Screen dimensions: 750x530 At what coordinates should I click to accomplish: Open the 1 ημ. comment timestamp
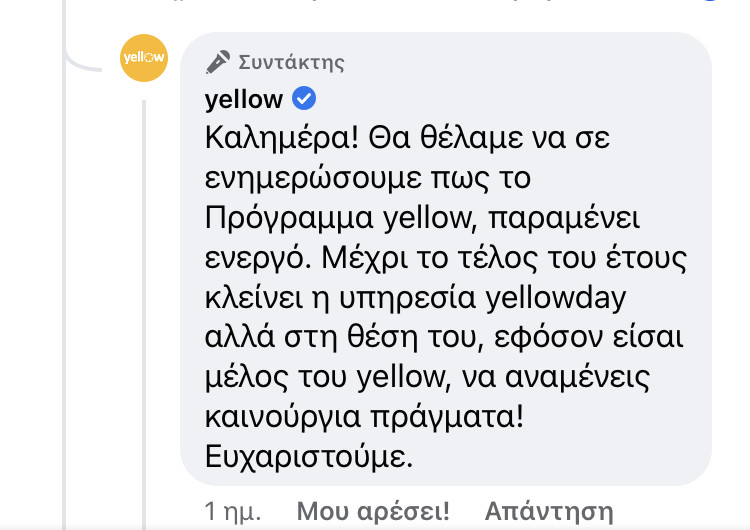coord(232,512)
